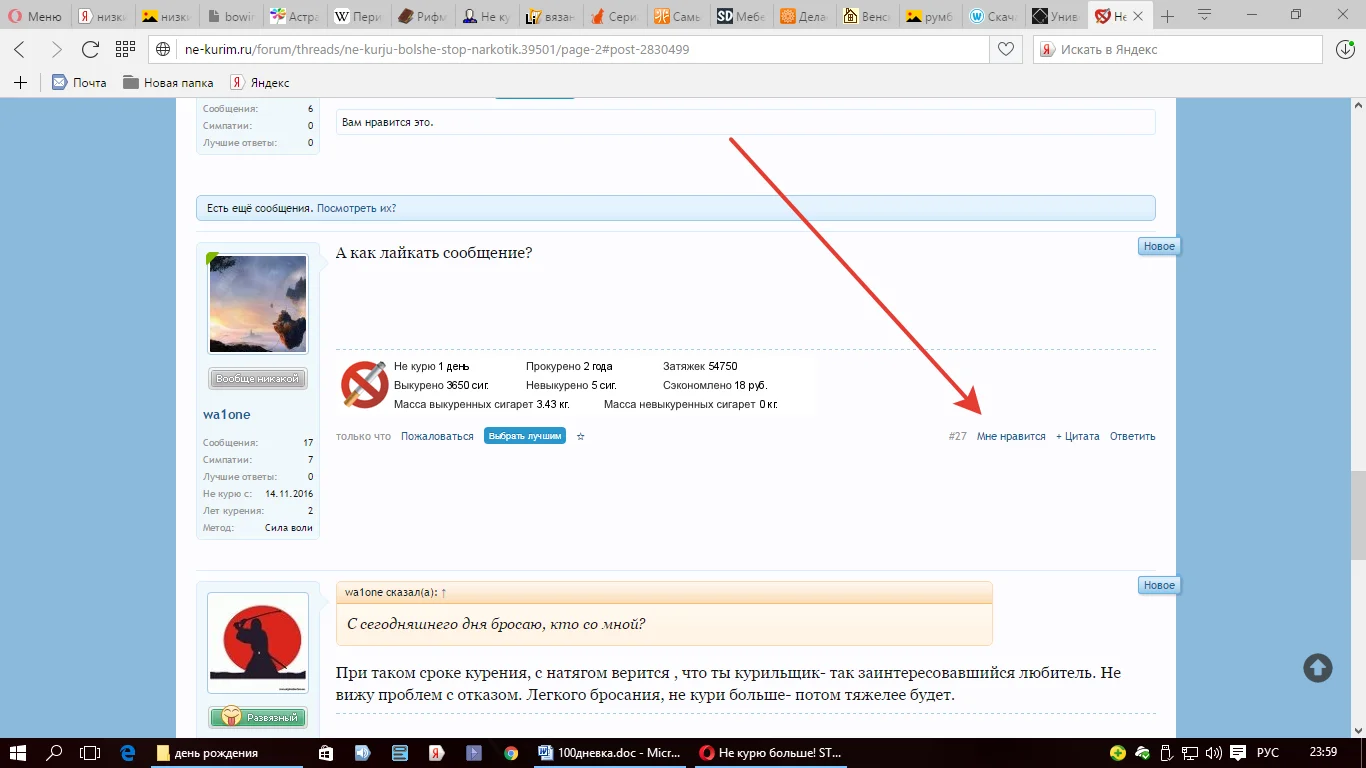
Task: Click the scroll-to-top arrow icon
Action: (1317, 668)
